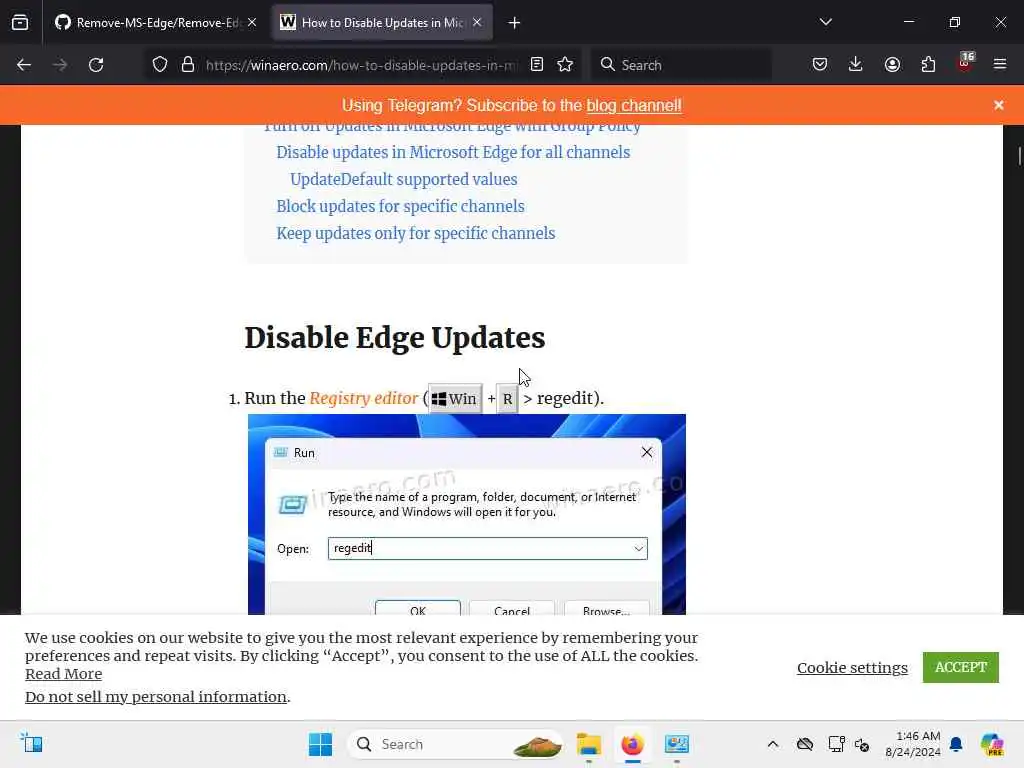Screen dimensions: 1024x768
Task: Click the site security padlock icon
Action: coord(188,65)
